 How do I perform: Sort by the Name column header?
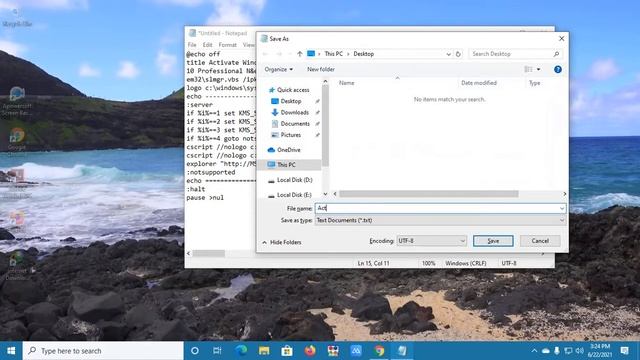coord(347,83)
